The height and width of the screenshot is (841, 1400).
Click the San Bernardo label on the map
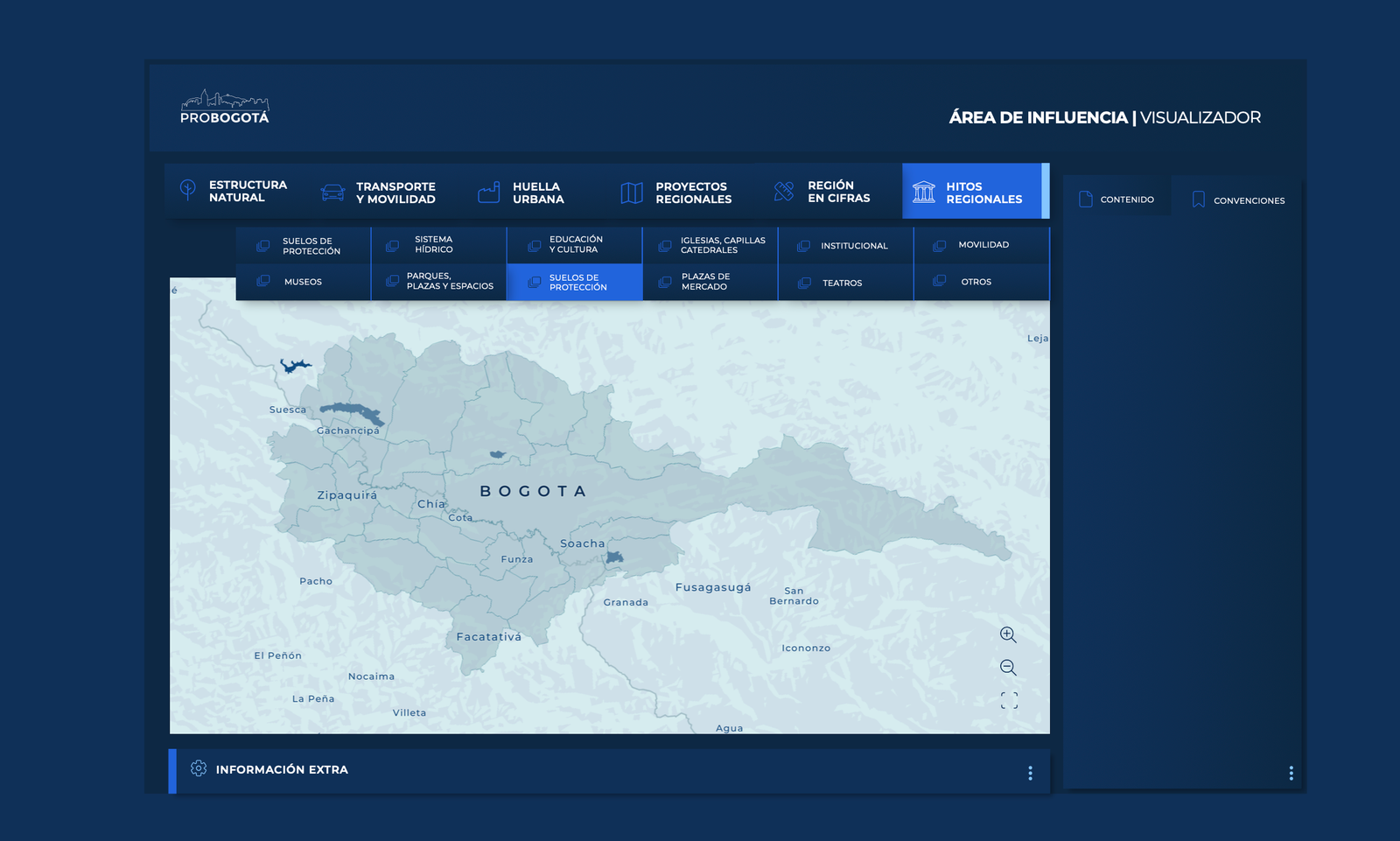[x=794, y=596]
